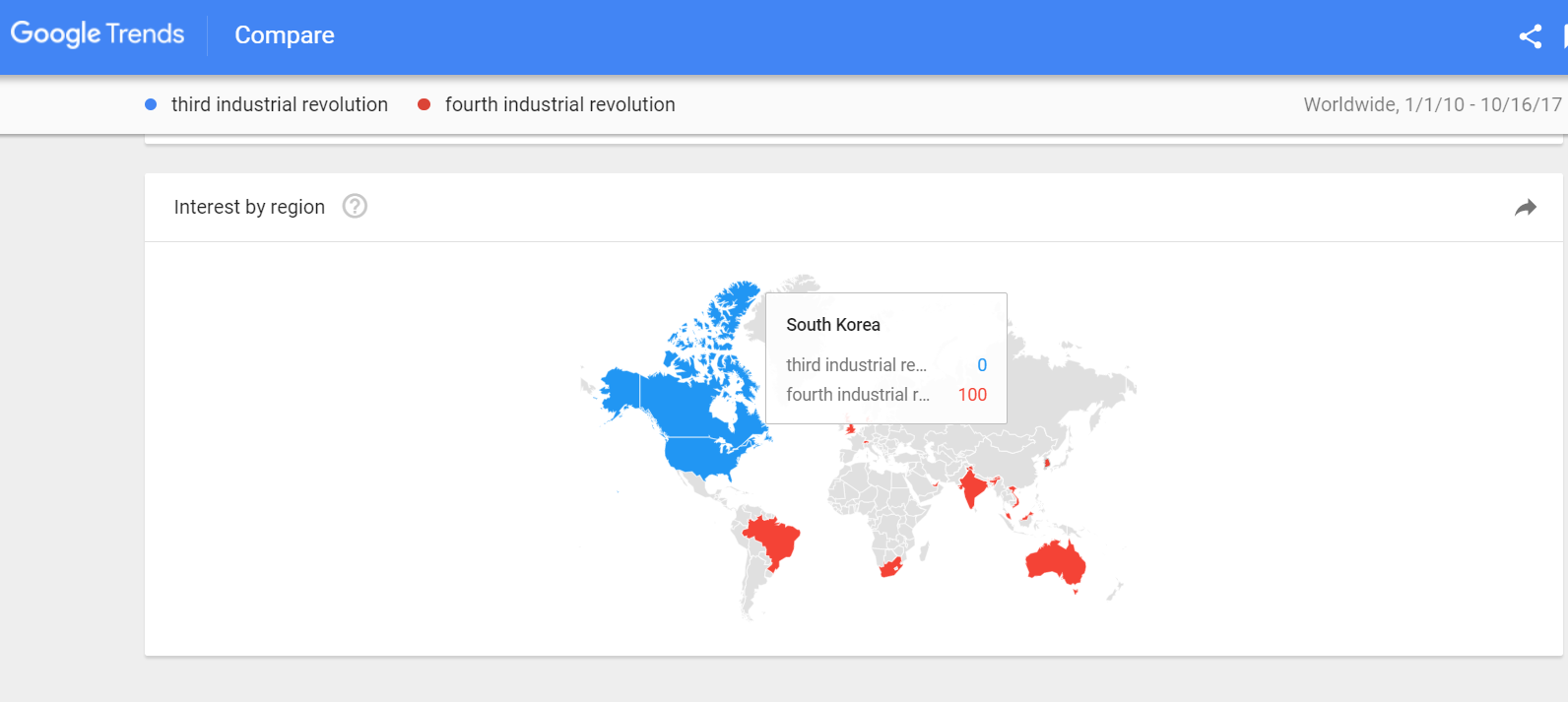Click the Worldwide date range text
Image resolution: width=1568 pixels, height=702 pixels.
[1433, 104]
